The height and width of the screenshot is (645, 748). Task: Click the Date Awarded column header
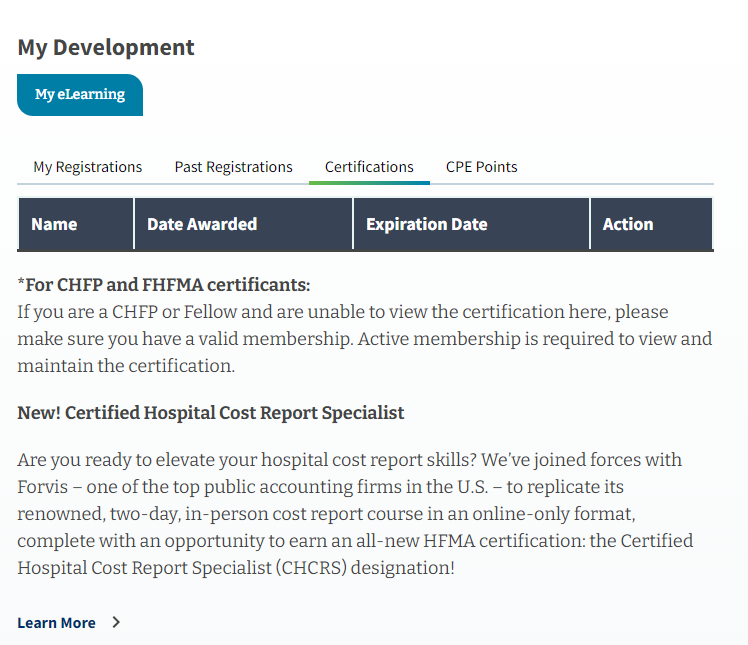[x=202, y=224]
